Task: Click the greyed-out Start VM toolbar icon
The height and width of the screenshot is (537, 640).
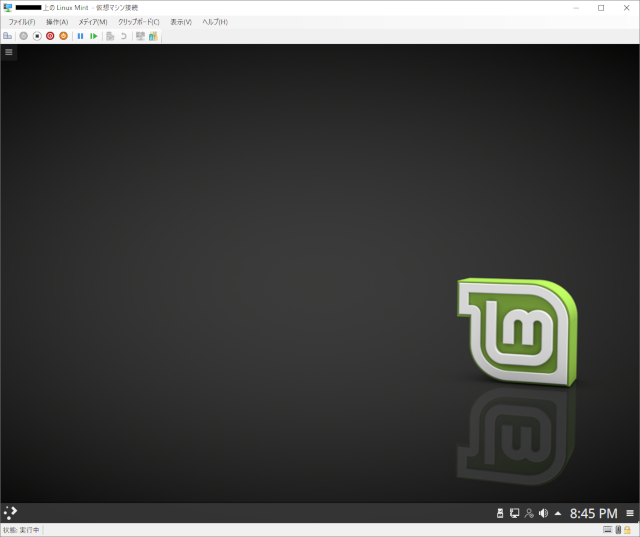Action: (x=24, y=36)
